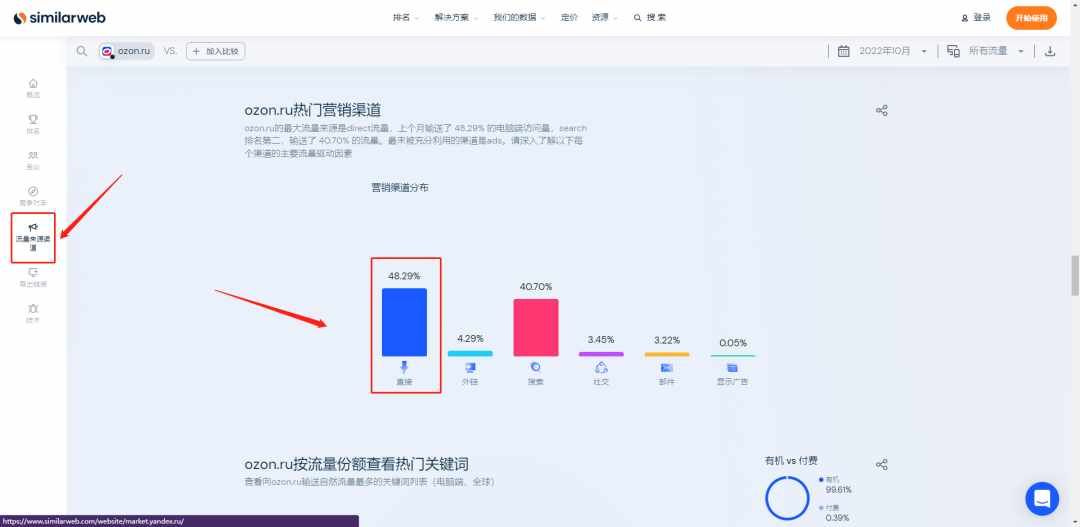Click the referrals channel icon
This screenshot has height=527, width=1080.
(x=470, y=367)
